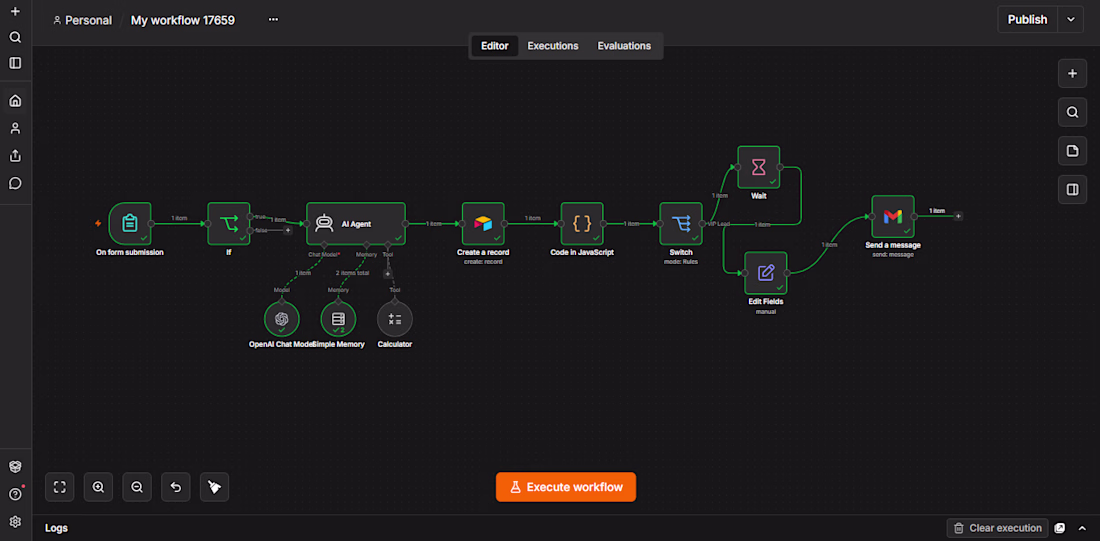Screen dimensions: 1100x541
Task: Go to the Home icon in sidebar
Action: pyautogui.click(x=15, y=101)
